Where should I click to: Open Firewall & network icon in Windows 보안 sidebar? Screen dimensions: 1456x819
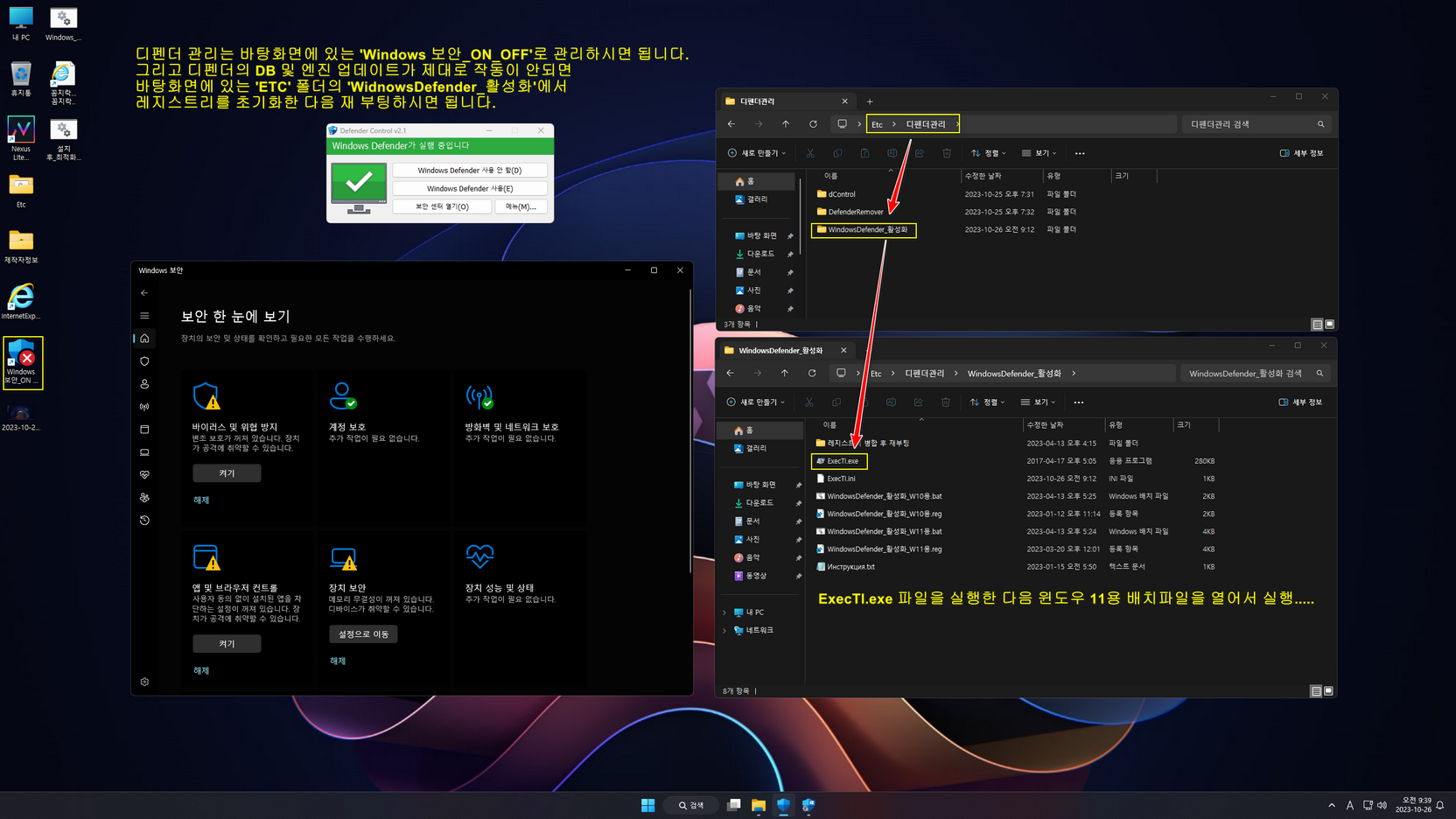pyautogui.click(x=144, y=407)
